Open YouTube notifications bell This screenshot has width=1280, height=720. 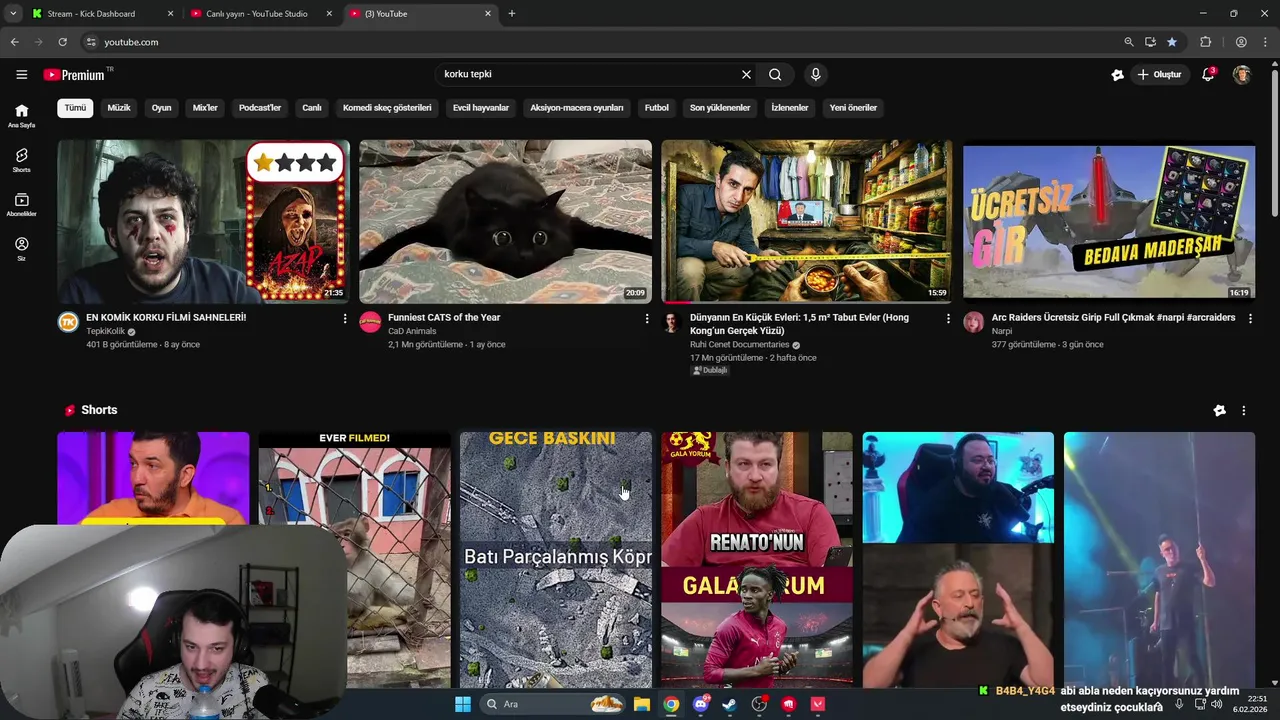pos(1208,74)
